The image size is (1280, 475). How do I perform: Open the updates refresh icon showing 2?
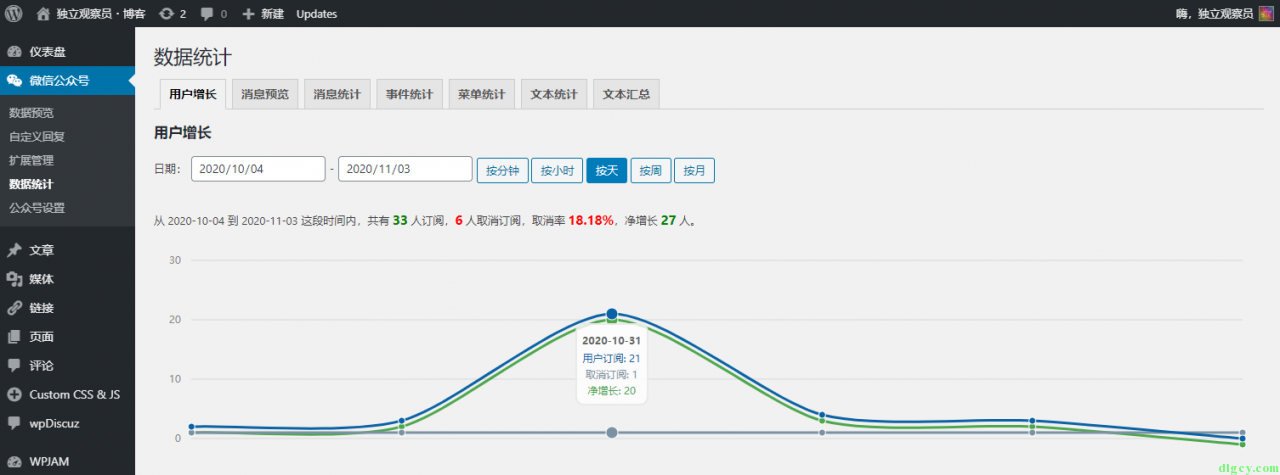click(166, 14)
